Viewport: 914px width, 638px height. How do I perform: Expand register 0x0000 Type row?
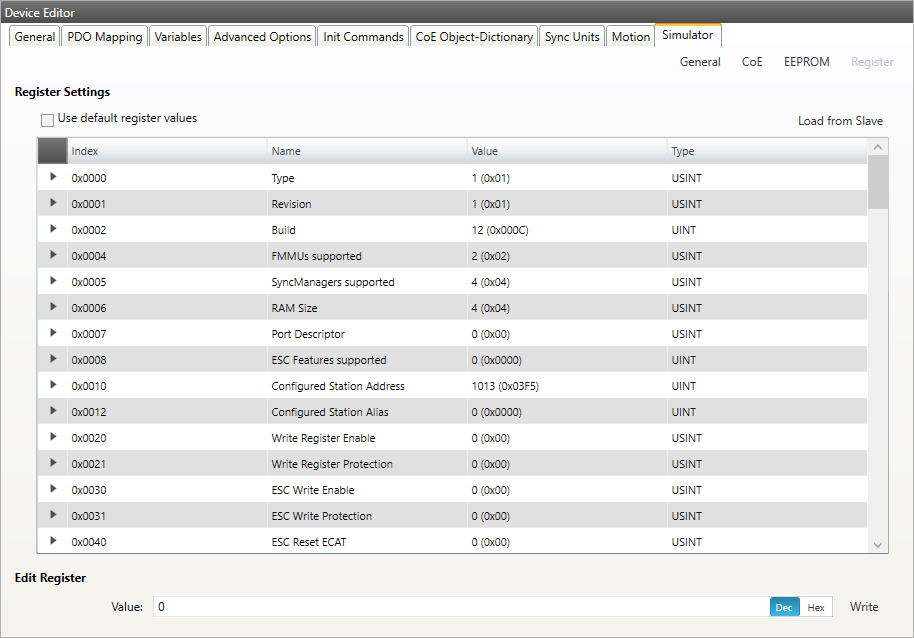pyautogui.click(x=53, y=178)
